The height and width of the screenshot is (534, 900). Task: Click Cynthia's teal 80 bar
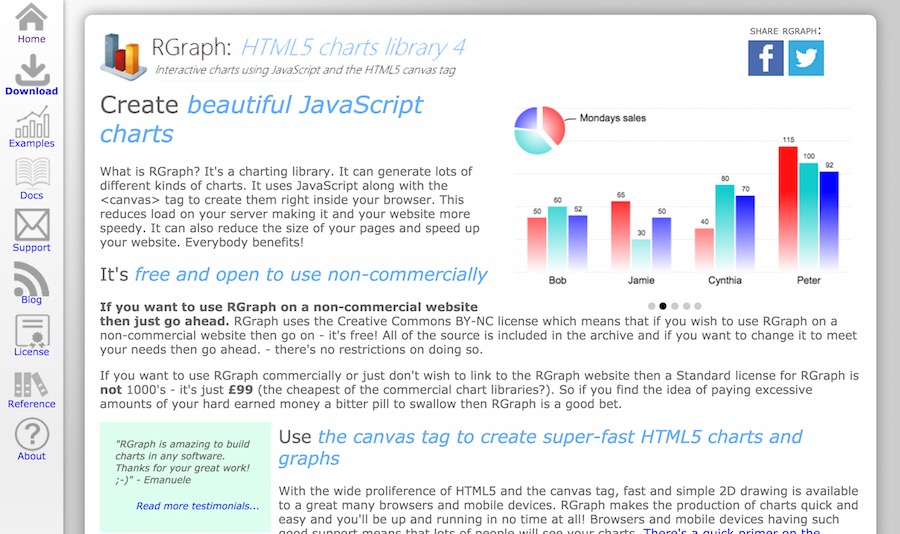(x=725, y=227)
